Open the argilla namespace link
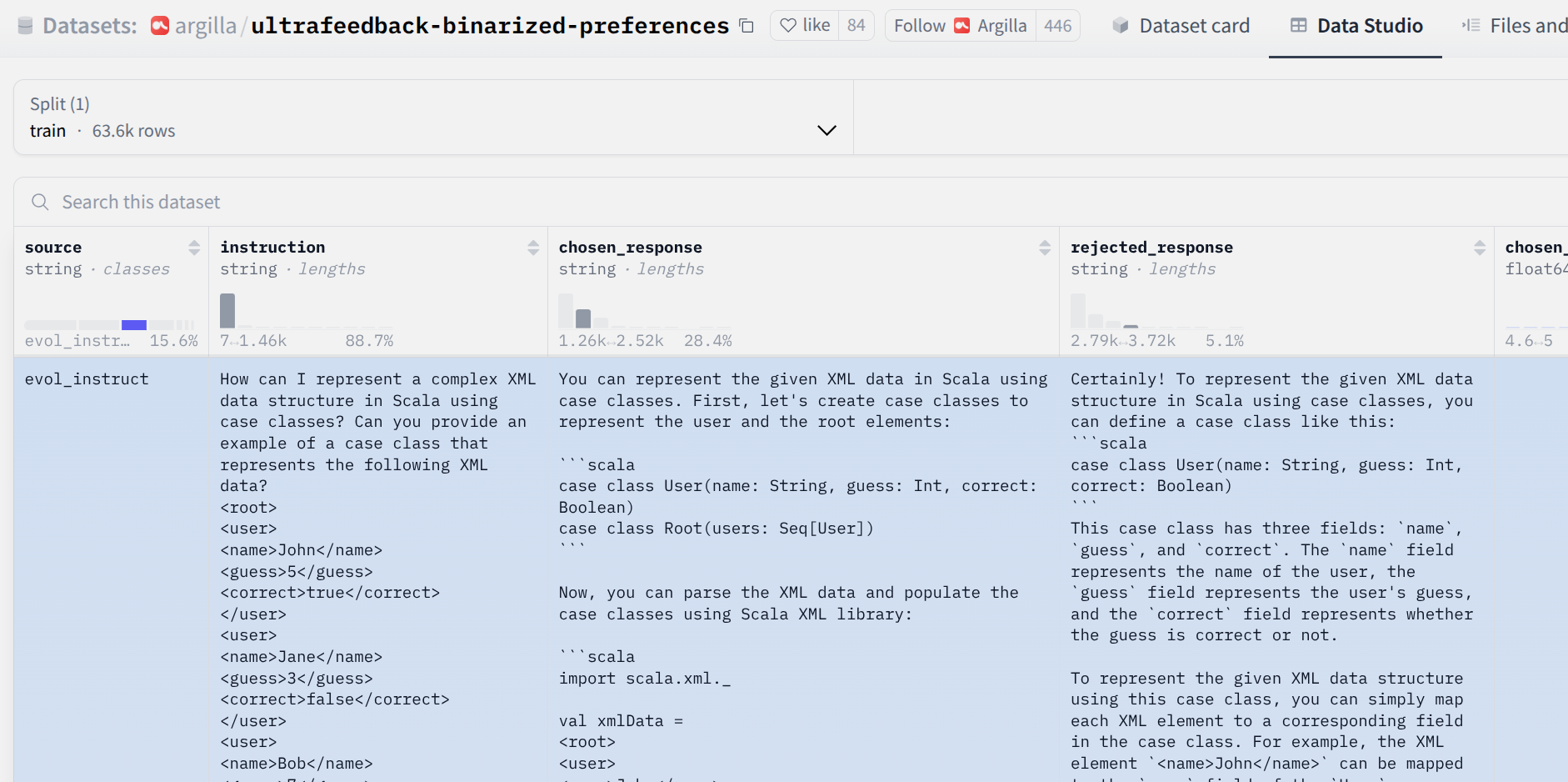 coord(206,26)
